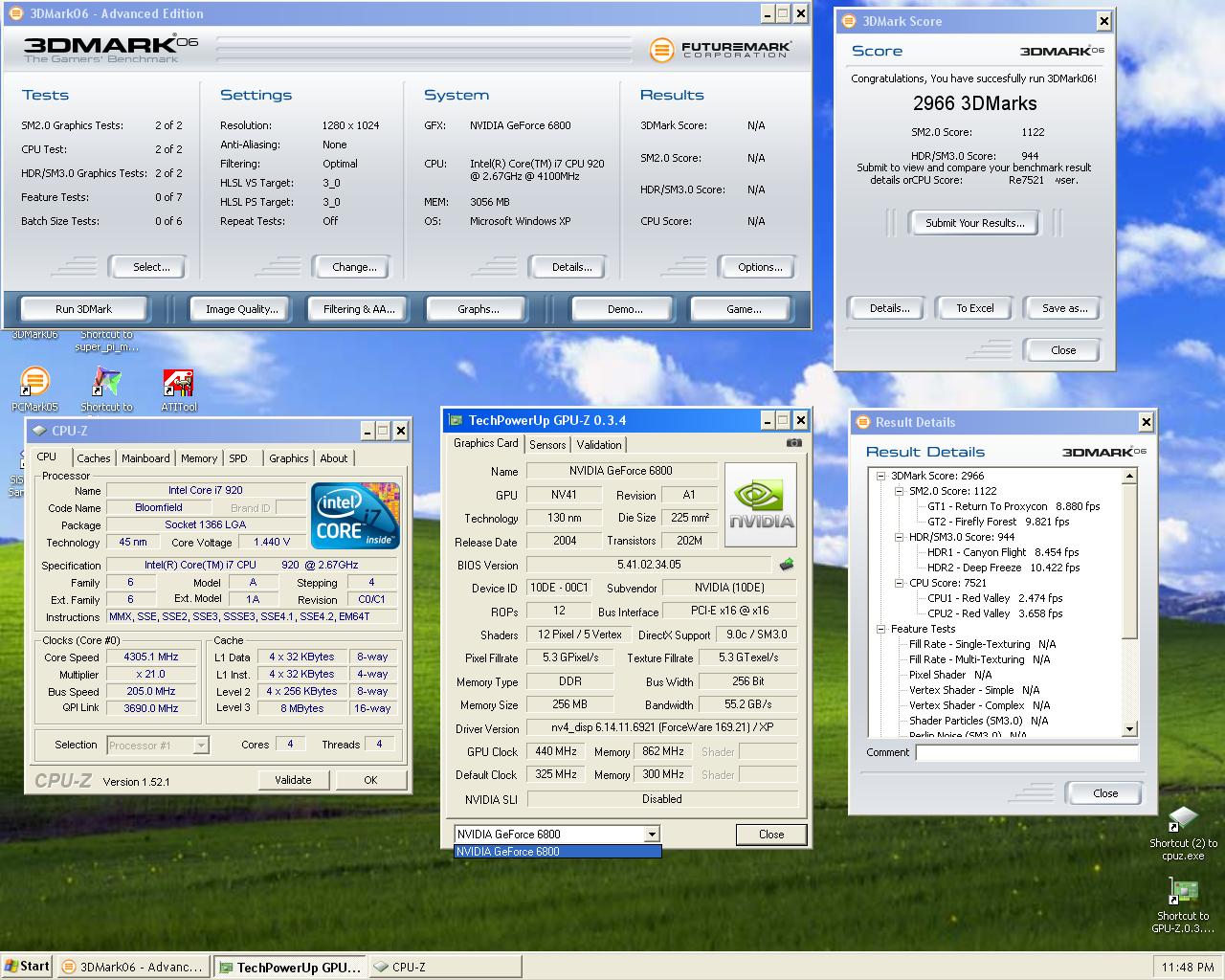The image size is (1225, 980).
Task: Open the About tab in CPU-Z
Action: tap(334, 458)
